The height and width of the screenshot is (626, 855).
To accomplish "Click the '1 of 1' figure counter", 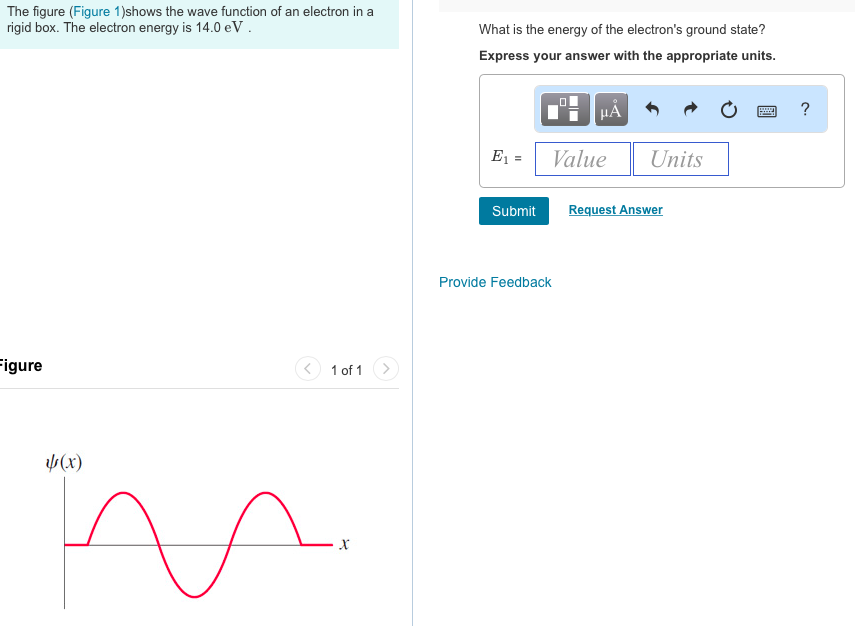I will pyautogui.click(x=346, y=370).
